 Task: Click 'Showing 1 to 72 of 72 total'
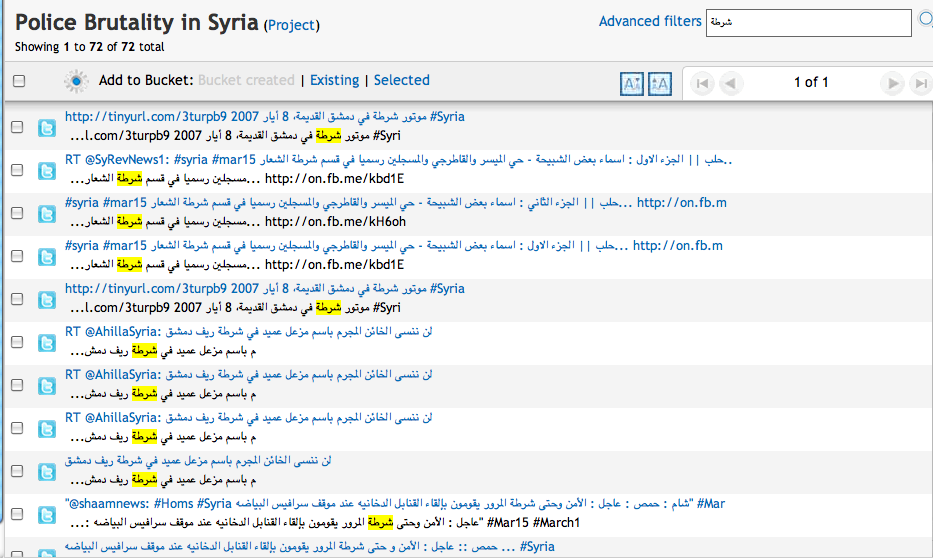89,46
